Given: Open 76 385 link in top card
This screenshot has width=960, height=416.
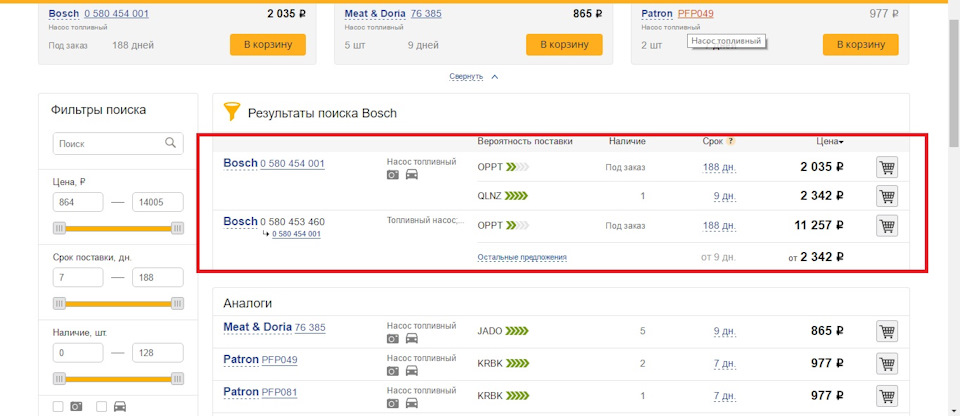Looking at the screenshot, I should (x=426, y=13).
